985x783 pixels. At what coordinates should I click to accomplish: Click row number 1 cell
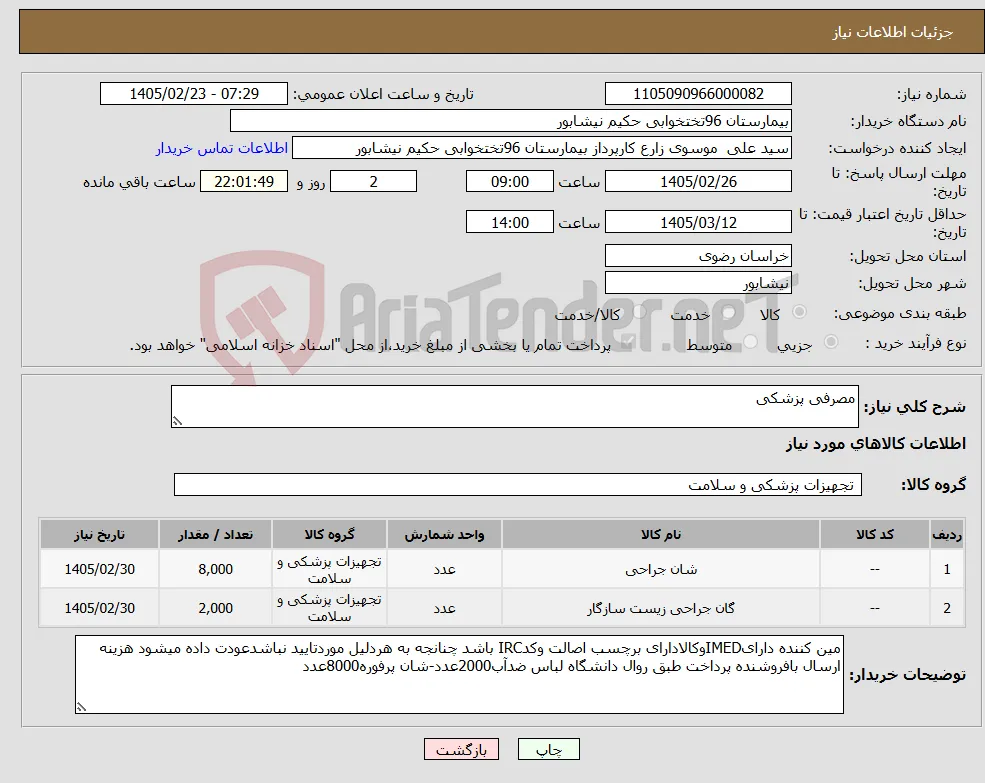[947, 569]
